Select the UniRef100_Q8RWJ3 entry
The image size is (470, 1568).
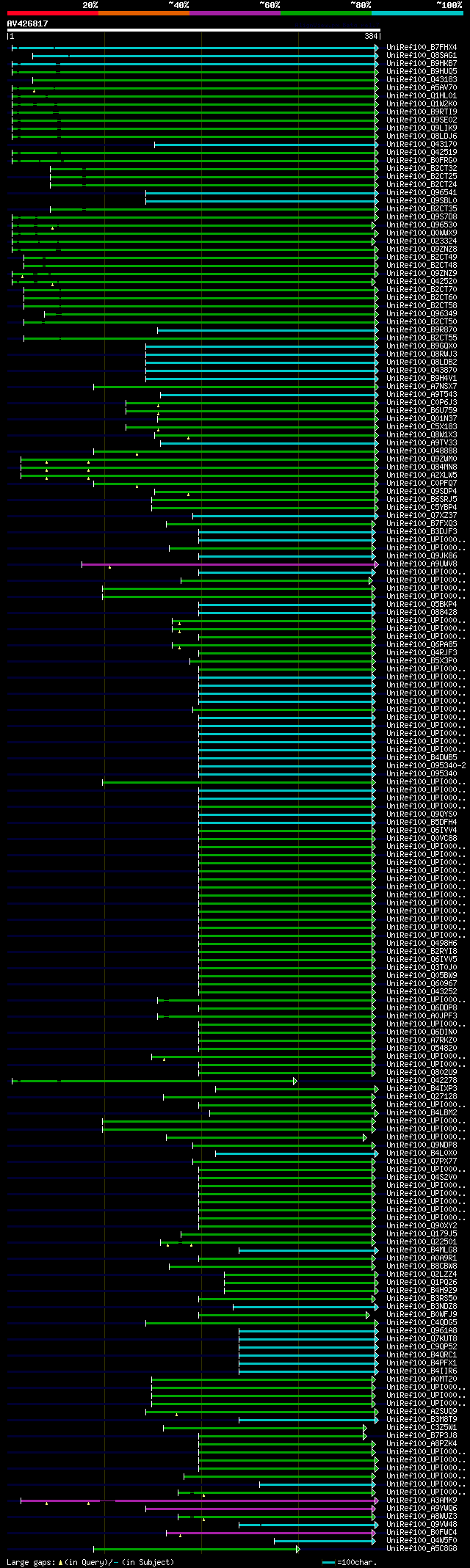[422, 354]
